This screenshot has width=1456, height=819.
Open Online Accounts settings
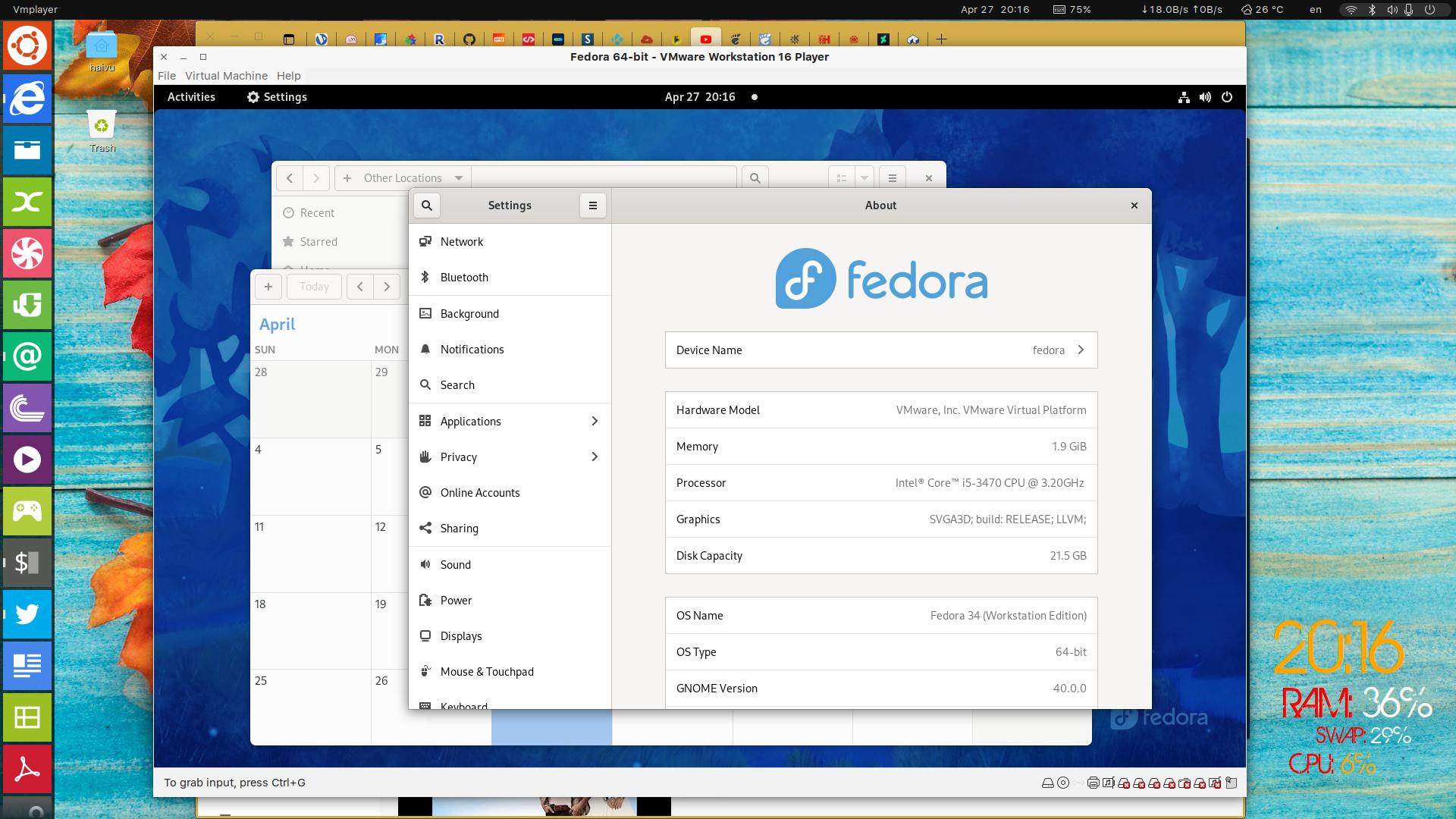point(510,493)
